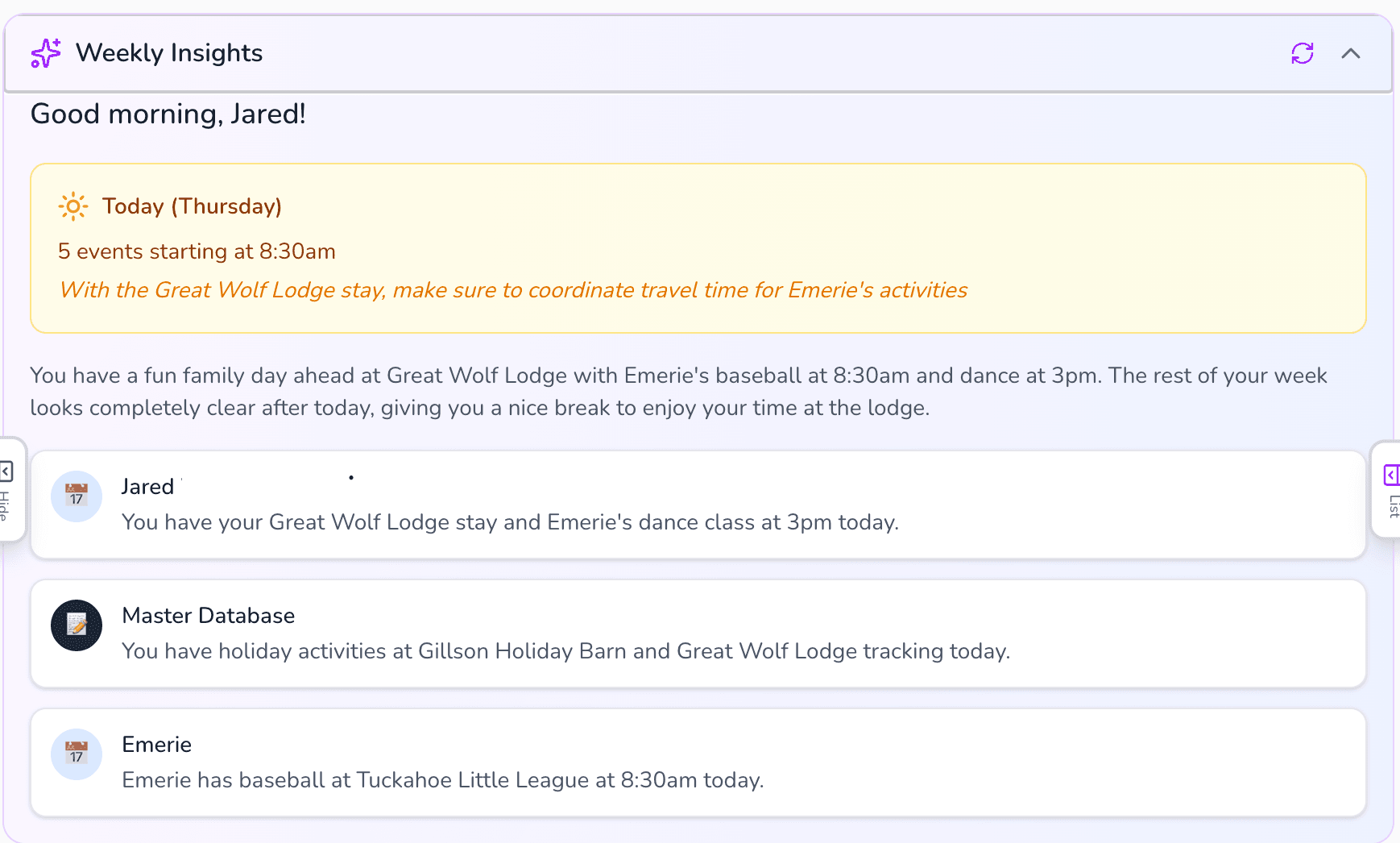Click the sun icon in the Today card
This screenshot has width=1400, height=843.
coord(72,206)
